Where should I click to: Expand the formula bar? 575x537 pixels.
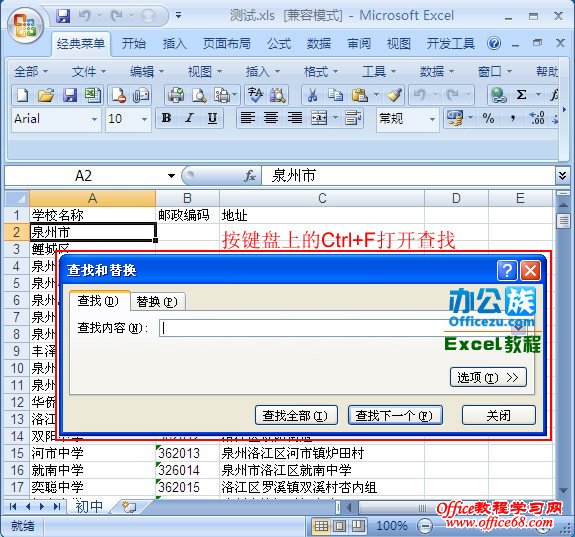click(562, 176)
